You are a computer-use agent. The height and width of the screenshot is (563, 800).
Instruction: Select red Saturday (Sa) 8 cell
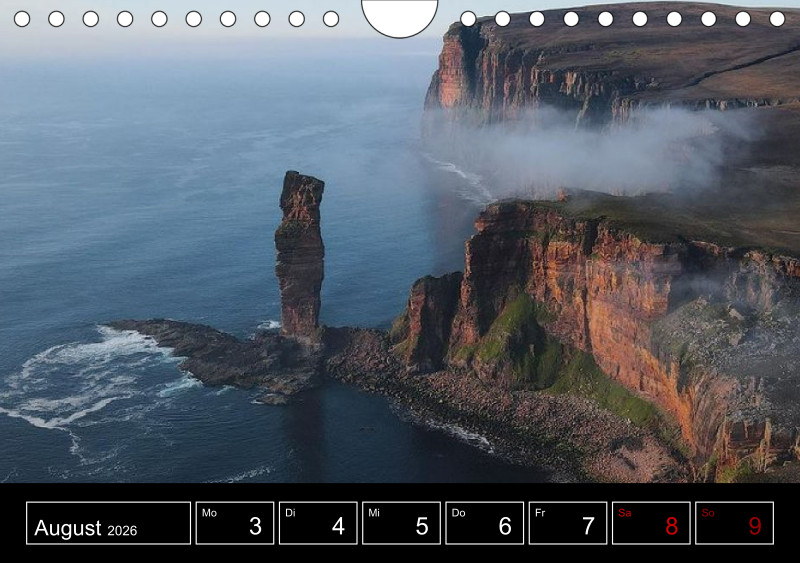pyautogui.click(x=650, y=523)
